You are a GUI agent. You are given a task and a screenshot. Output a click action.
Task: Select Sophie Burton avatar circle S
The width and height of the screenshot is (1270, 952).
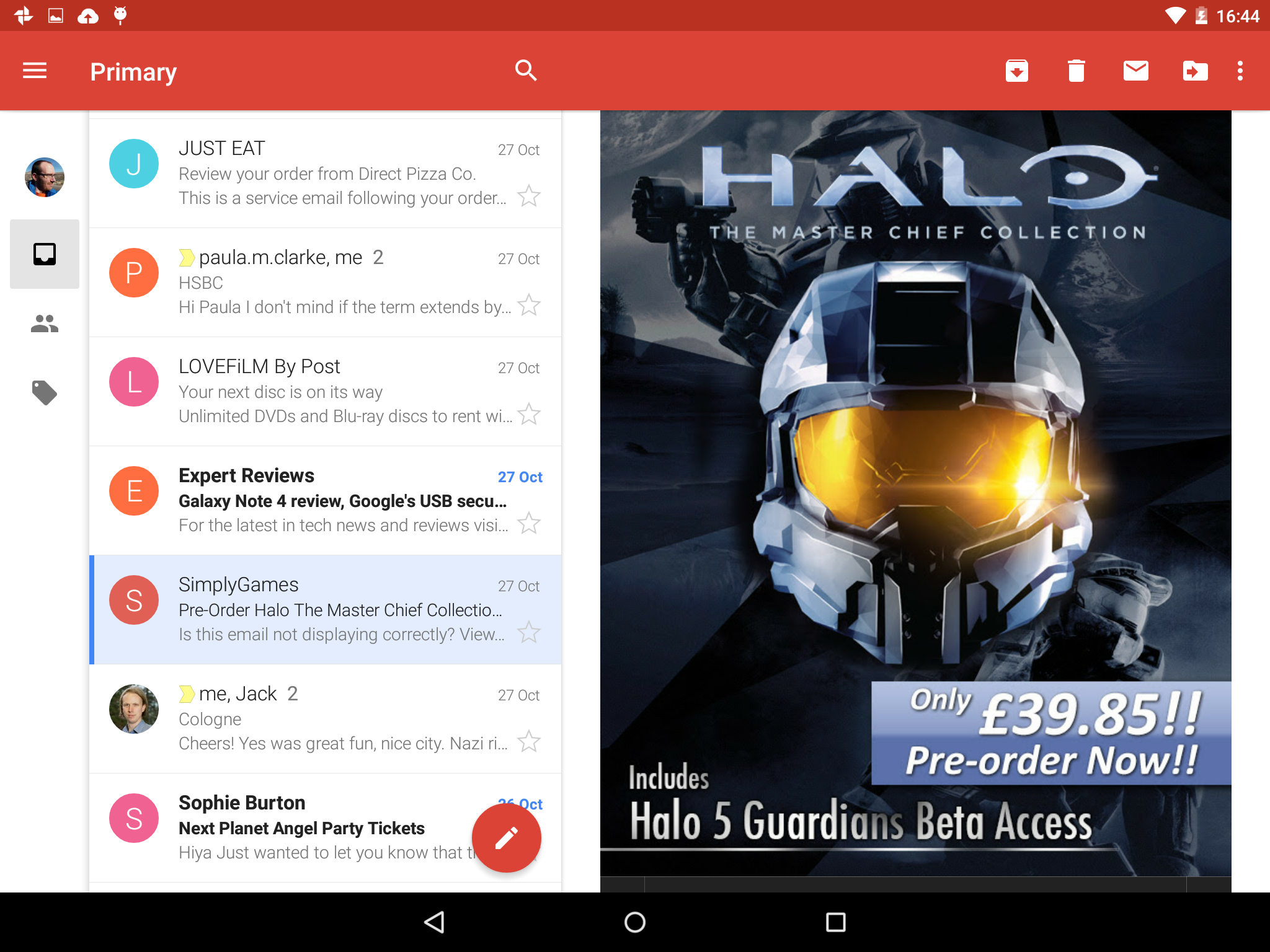pyautogui.click(x=134, y=818)
